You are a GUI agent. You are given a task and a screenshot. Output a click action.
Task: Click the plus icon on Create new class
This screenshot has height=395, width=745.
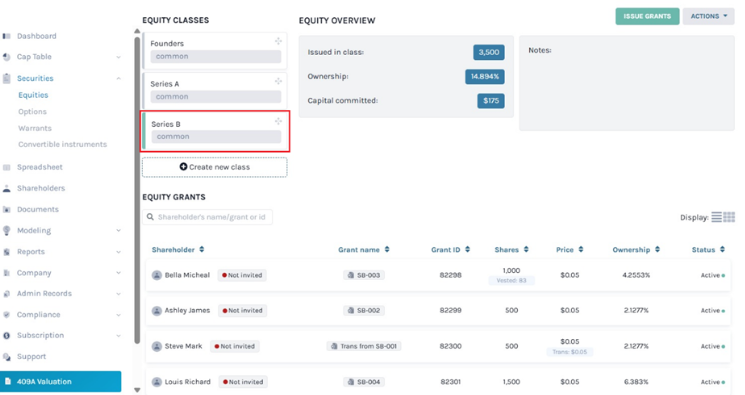tap(183, 167)
